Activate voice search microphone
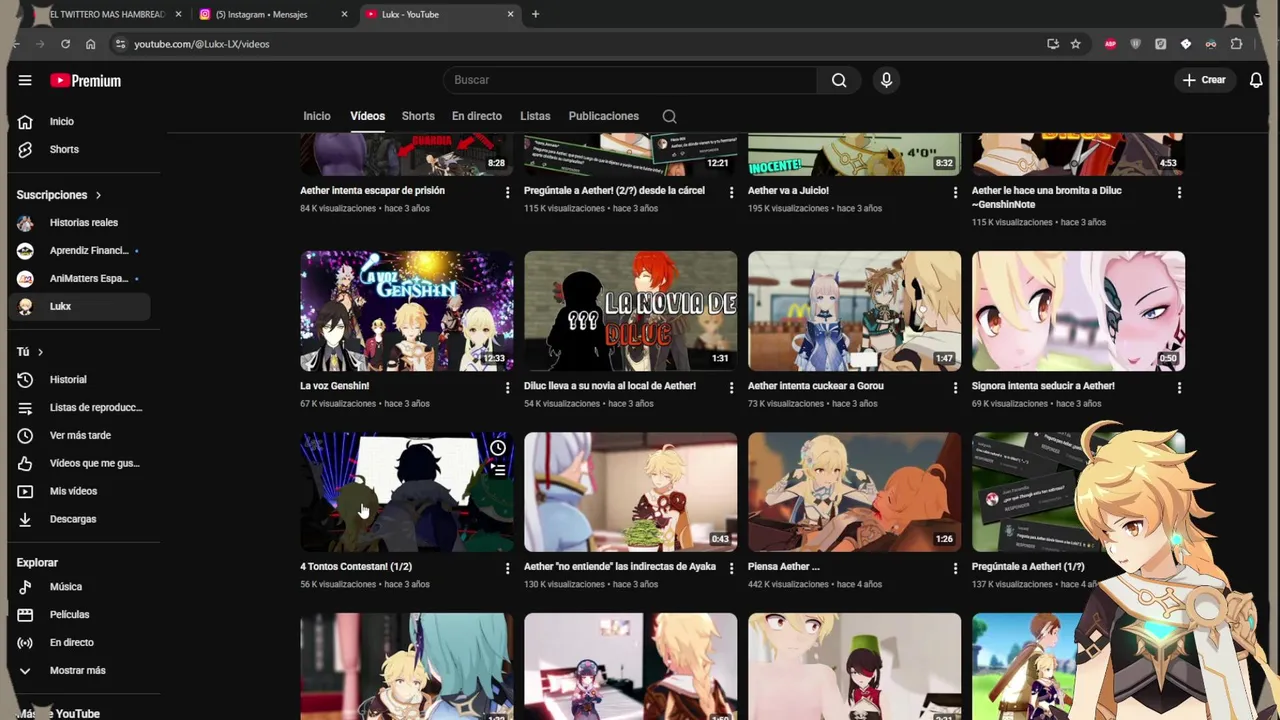This screenshot has height=720, width=1280. 886,80
